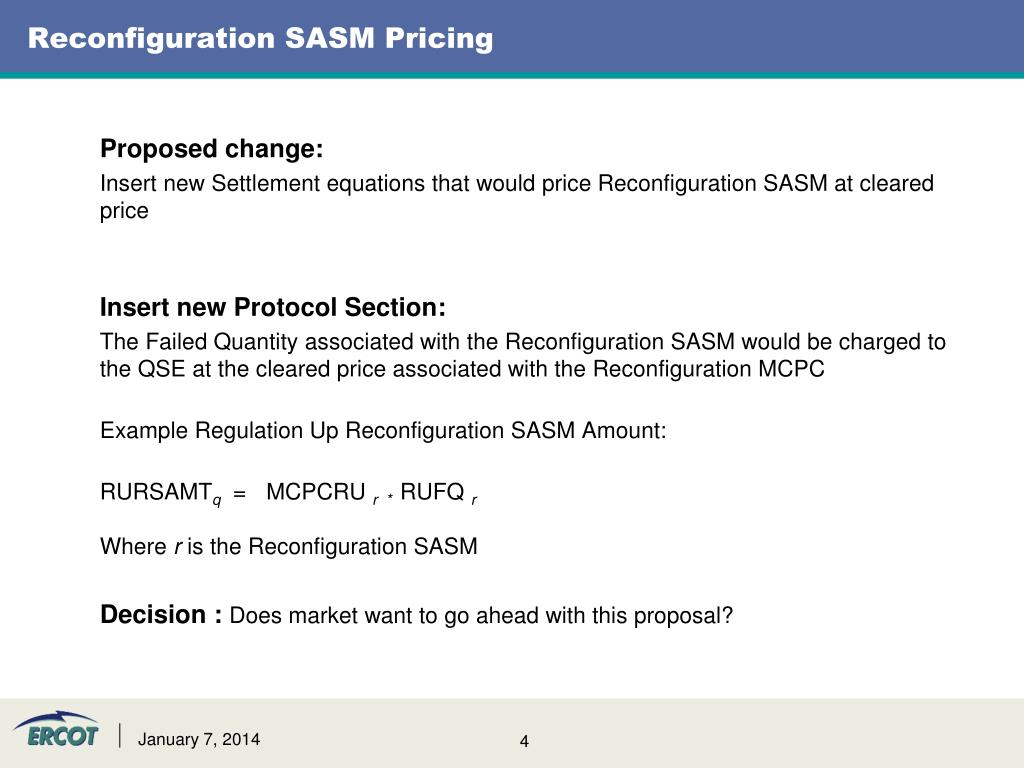Click the slide page number 4
This screenshot has width=1024, height=768.
click(x=524, y=741)
